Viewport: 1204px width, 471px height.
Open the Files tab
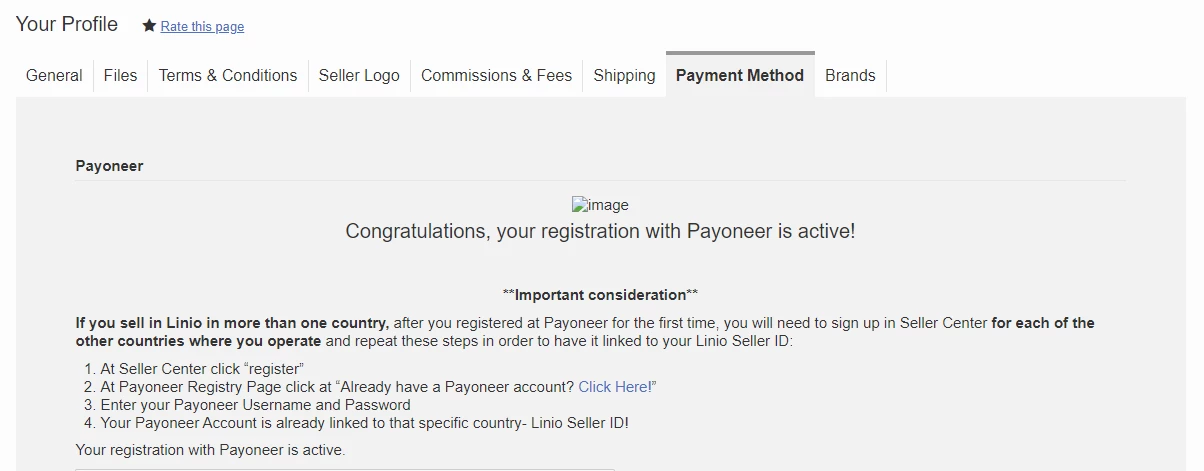[x=120, y=75]
